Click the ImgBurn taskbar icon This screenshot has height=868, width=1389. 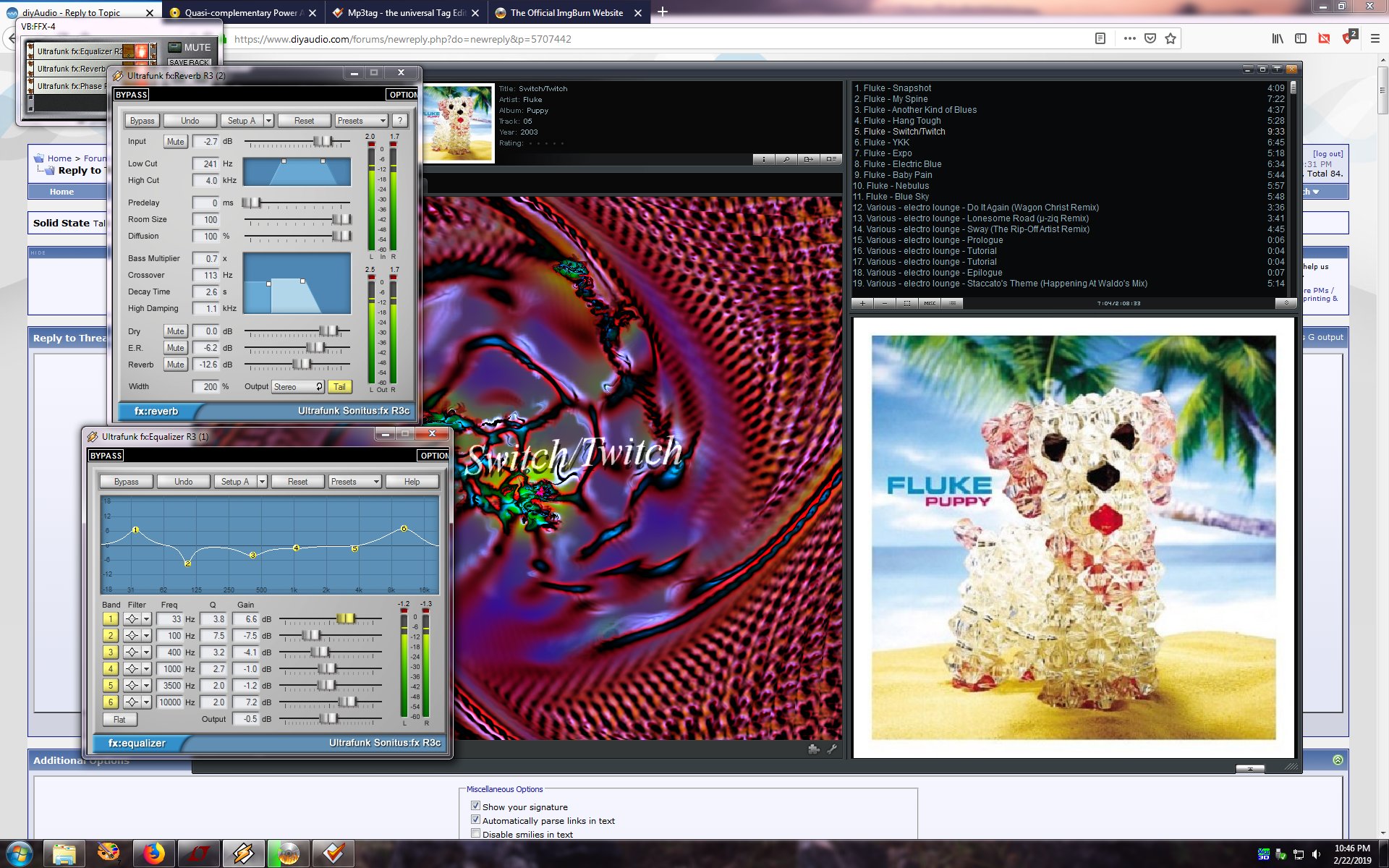pos(288,854)
